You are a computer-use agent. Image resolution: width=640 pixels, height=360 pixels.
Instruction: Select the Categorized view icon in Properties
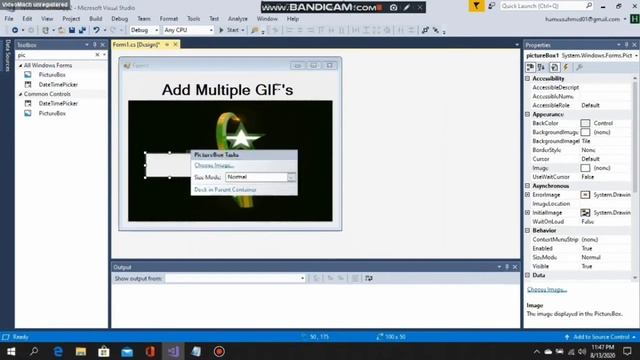[530, 67]
